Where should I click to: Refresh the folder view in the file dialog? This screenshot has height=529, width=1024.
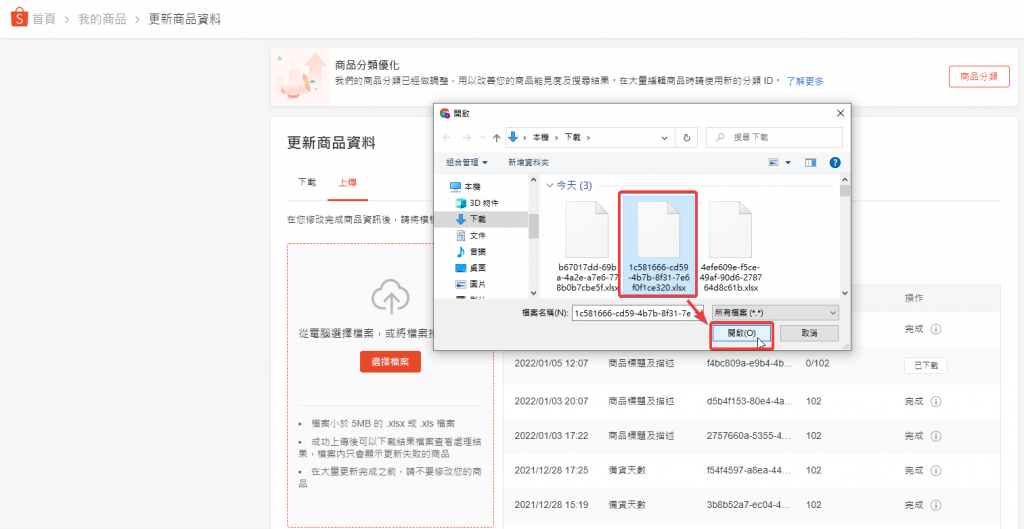coord(686,137)
